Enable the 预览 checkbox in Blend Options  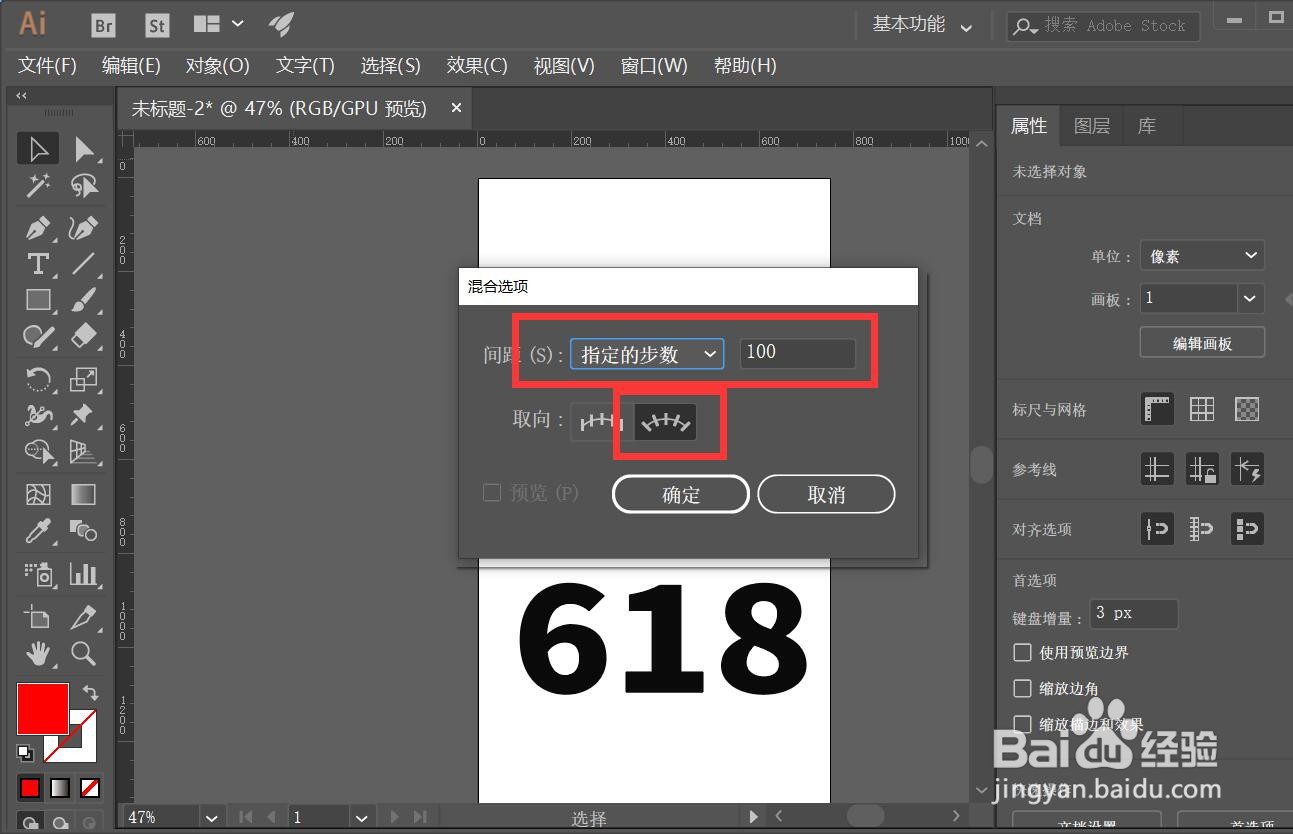(x=491, y=493)
